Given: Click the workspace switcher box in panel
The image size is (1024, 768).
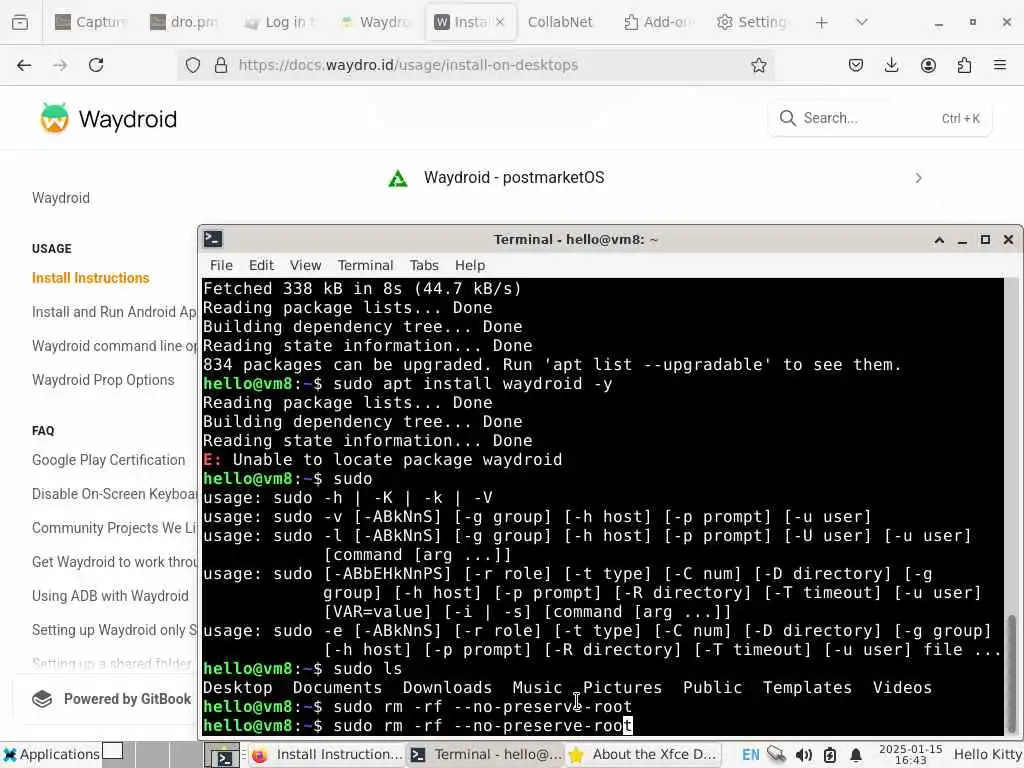Looking at the screenshot, I should [x=113, y=751].
